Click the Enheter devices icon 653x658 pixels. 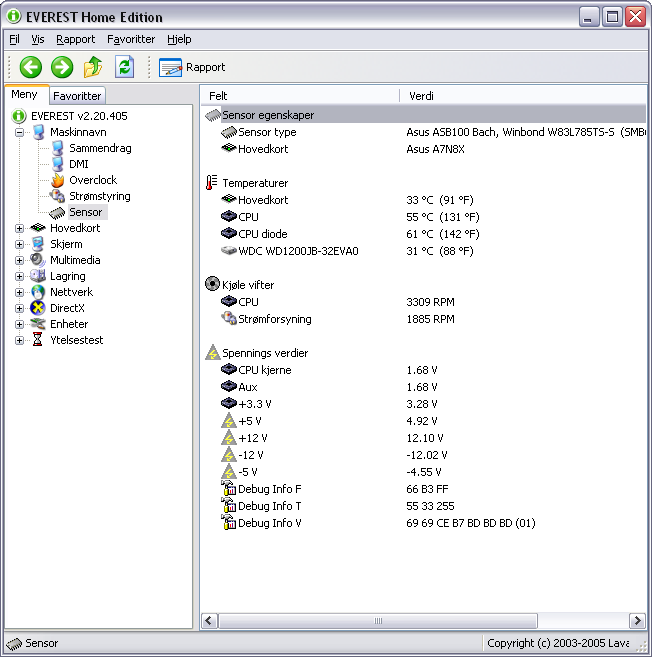click(38, 324)
